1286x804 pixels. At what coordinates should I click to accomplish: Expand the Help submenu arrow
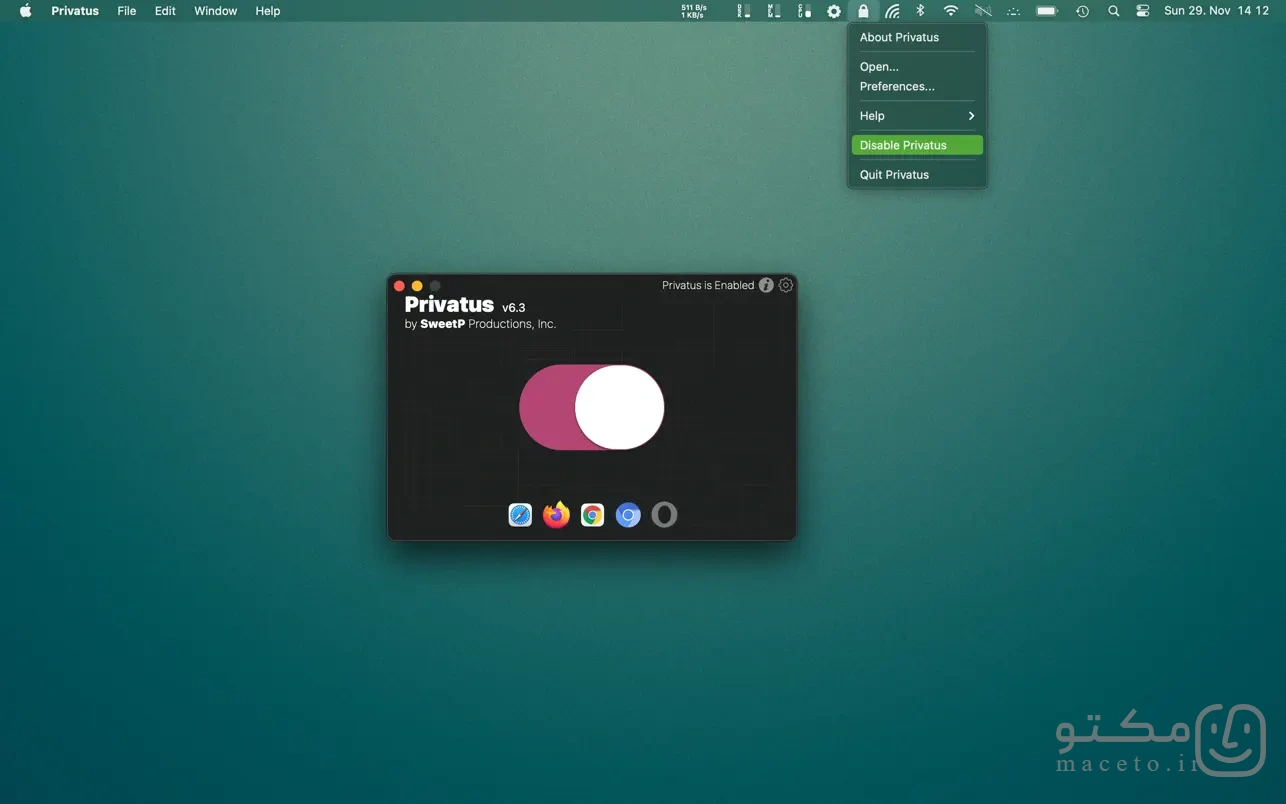(x=971, y=116)
